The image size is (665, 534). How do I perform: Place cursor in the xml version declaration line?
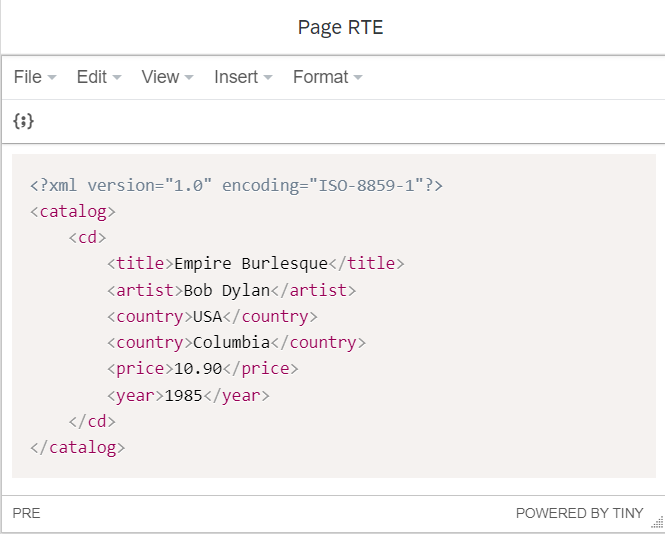pos(236,185)
